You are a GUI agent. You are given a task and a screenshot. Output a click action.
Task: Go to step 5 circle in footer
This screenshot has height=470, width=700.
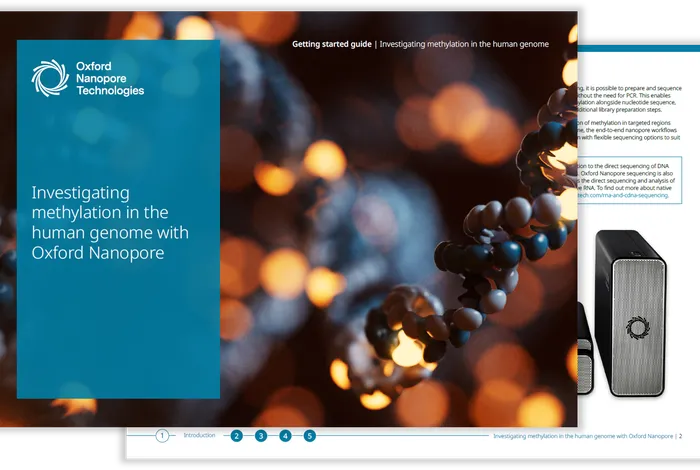(309, 436)
